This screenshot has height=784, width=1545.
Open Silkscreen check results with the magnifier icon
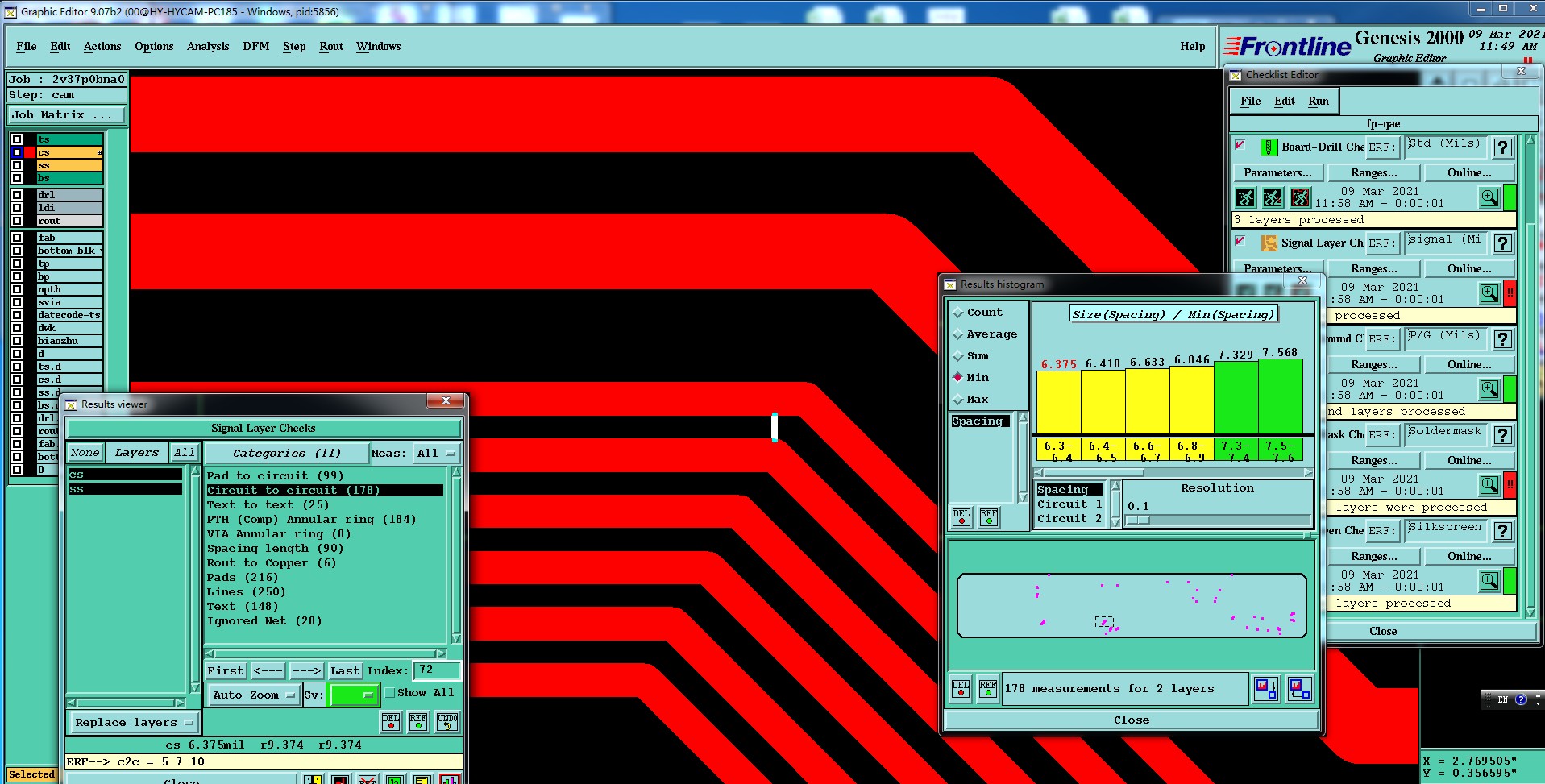click(1489, 581)
